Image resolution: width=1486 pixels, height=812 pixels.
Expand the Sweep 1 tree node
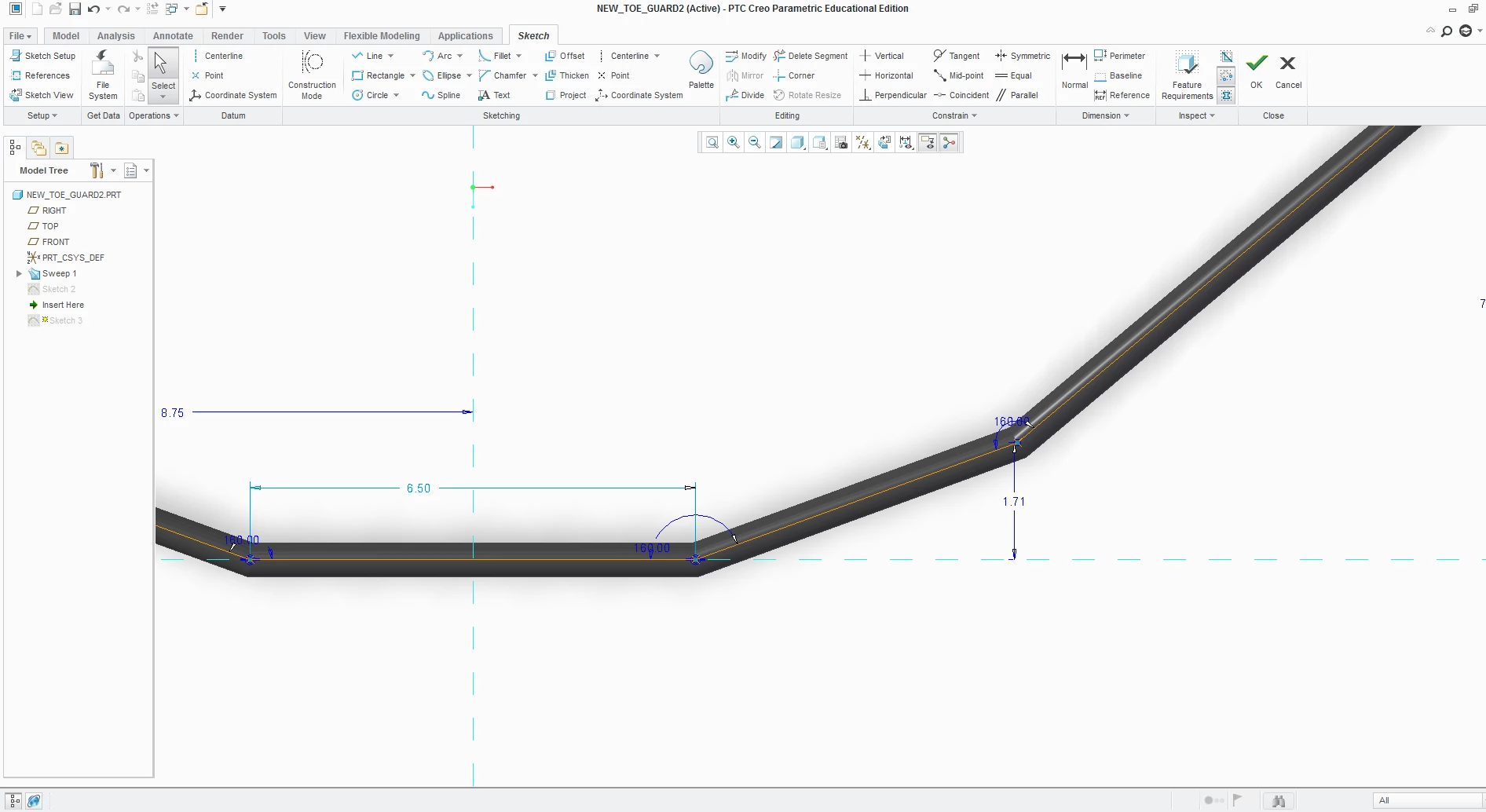(x=19, y=273)
